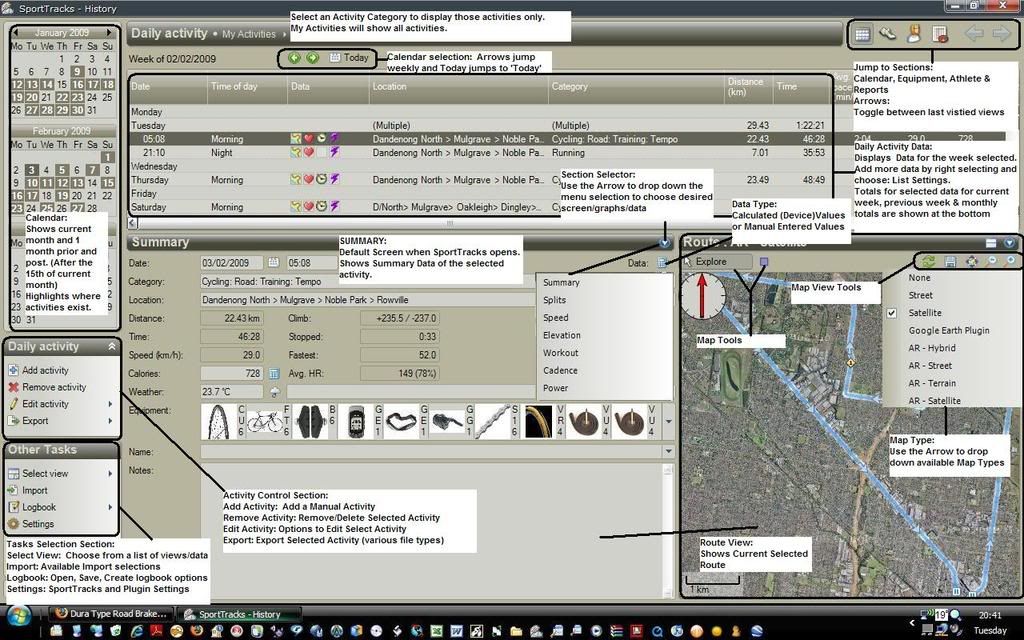Go to previous month in calendar
The width and height of the screenshot is (1024, 640).
(x=16, y=33)
